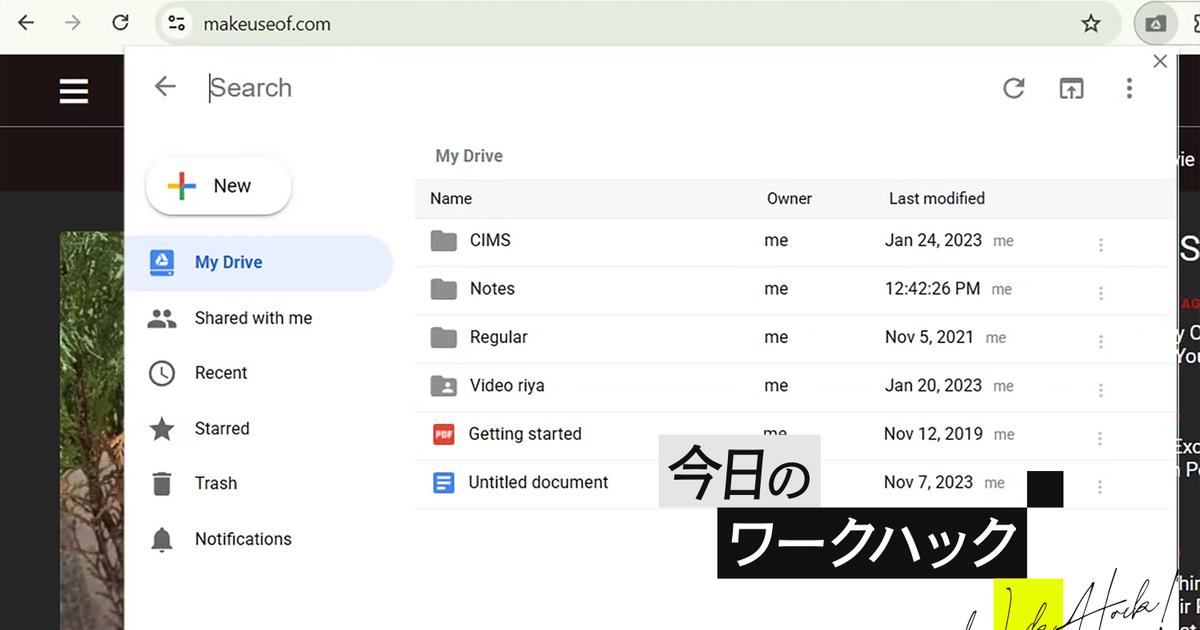This screenshot has width=1200, height=630.
Task: Click the Video riya shared folder icon
Action: tap(443, 385)
